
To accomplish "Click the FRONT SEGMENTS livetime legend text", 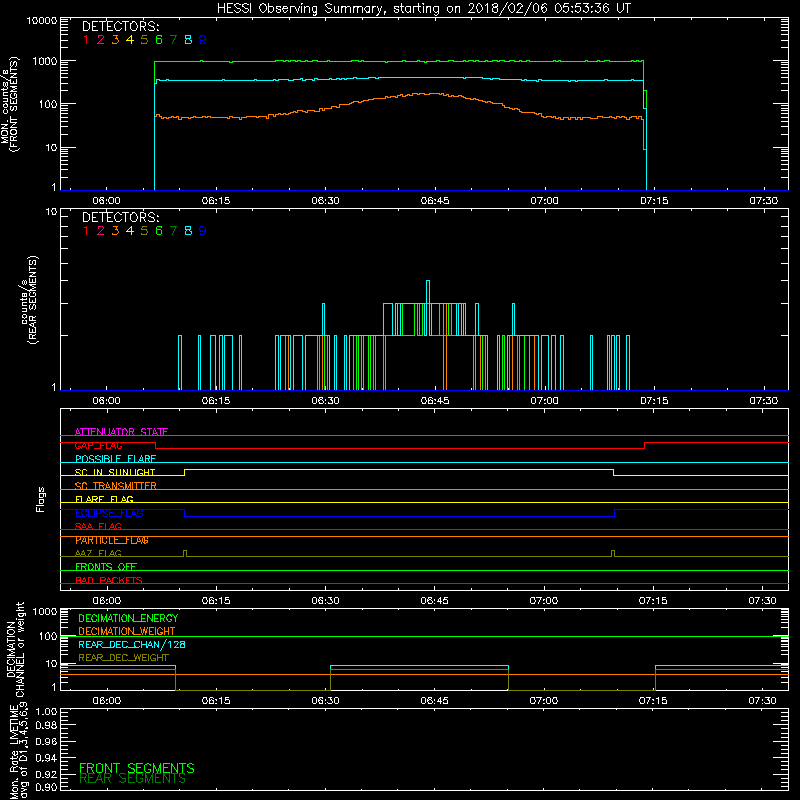I will pyautogui.click(x=137, y=768).
